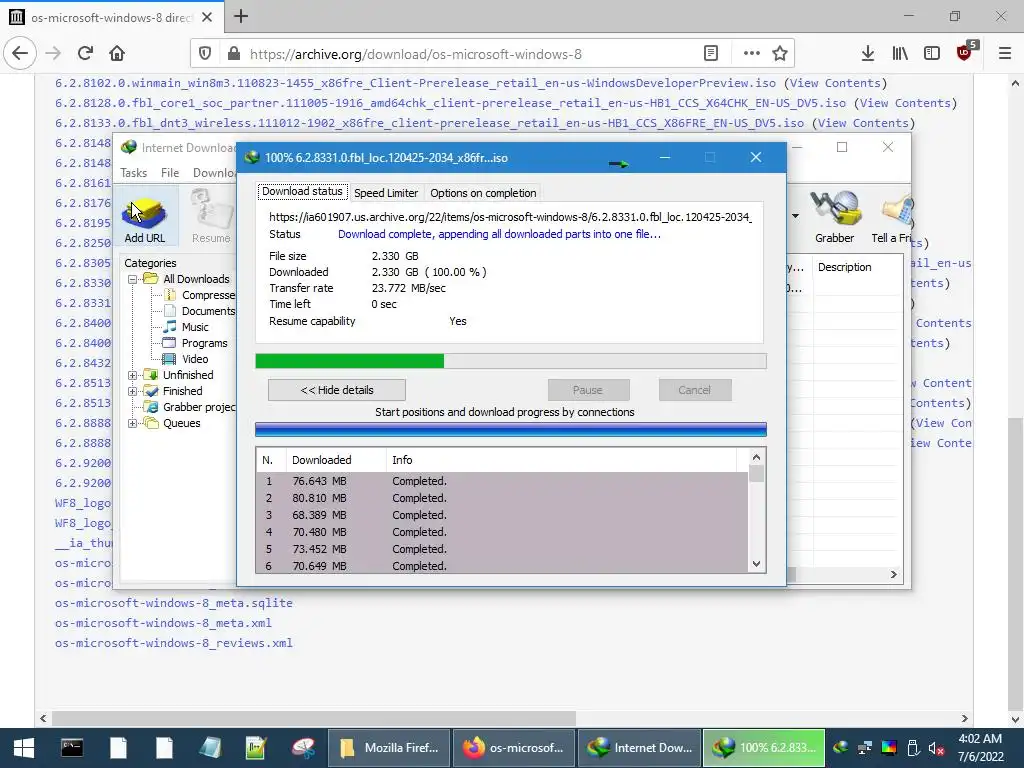Click the Pause button
This screenshot has width=1024, height=768.
tap(588, 390)
